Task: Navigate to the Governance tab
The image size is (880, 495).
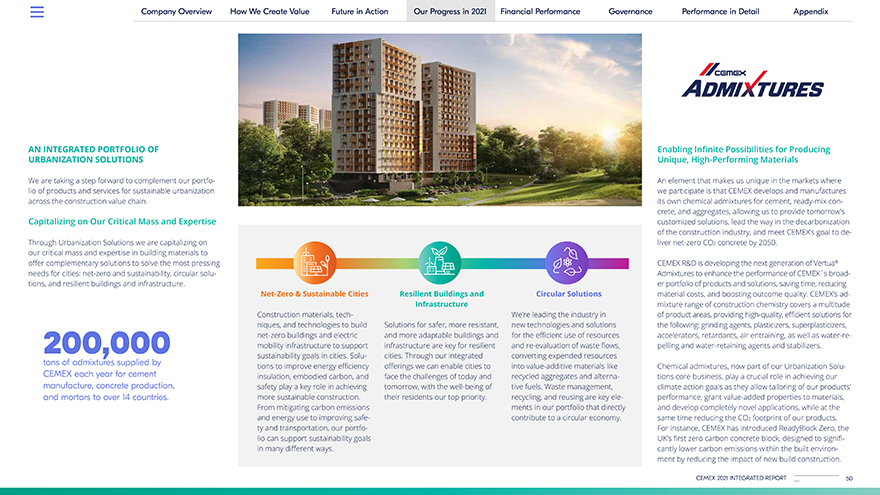Action: (630, 12)
